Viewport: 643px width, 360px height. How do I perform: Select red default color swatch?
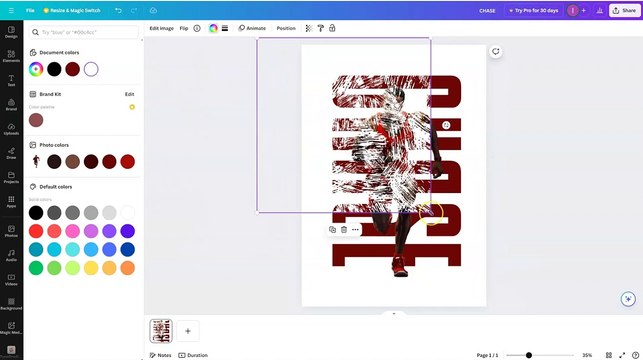36,231
